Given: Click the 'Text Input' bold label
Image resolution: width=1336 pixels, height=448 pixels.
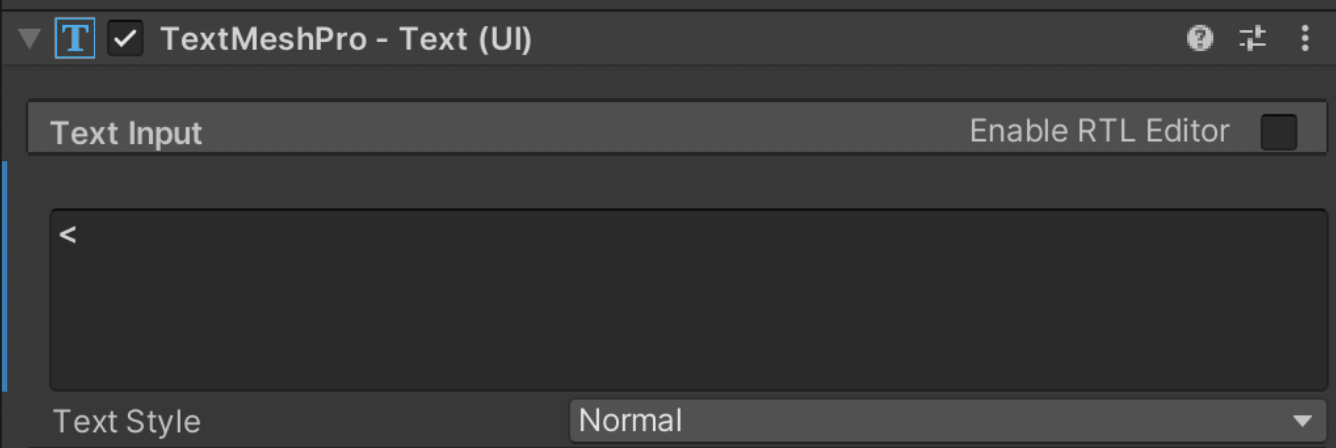Looking at the screenshot, I should pos(126,133).
